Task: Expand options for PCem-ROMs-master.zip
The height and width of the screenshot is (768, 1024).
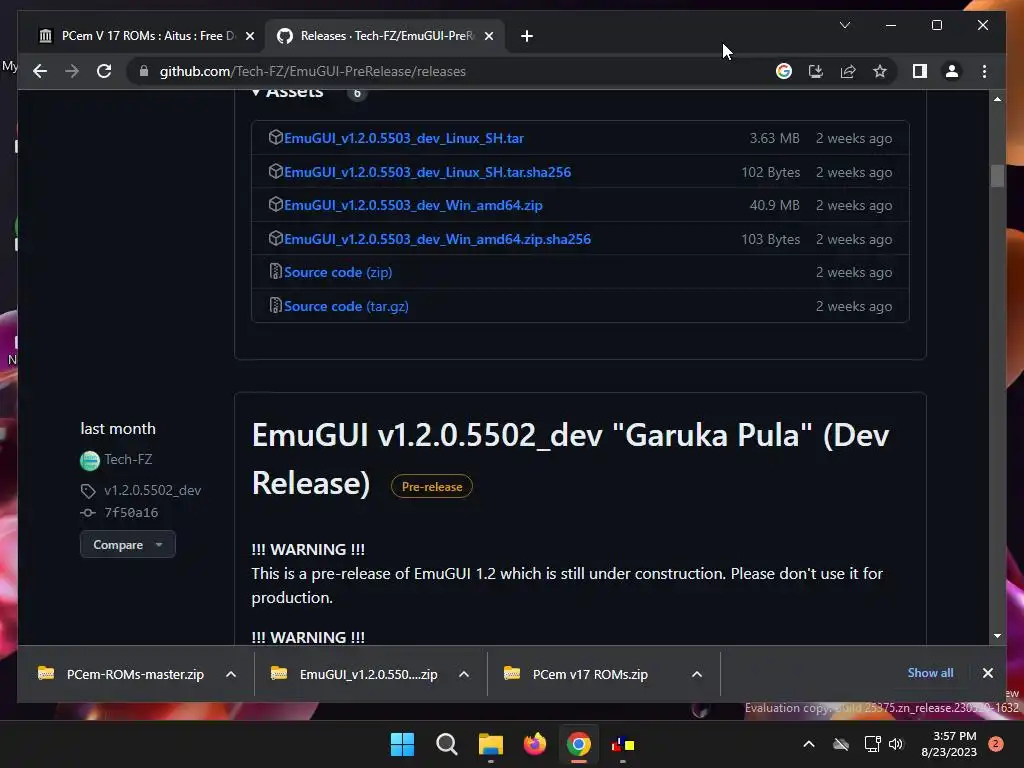Action: [x=231, y=674]
